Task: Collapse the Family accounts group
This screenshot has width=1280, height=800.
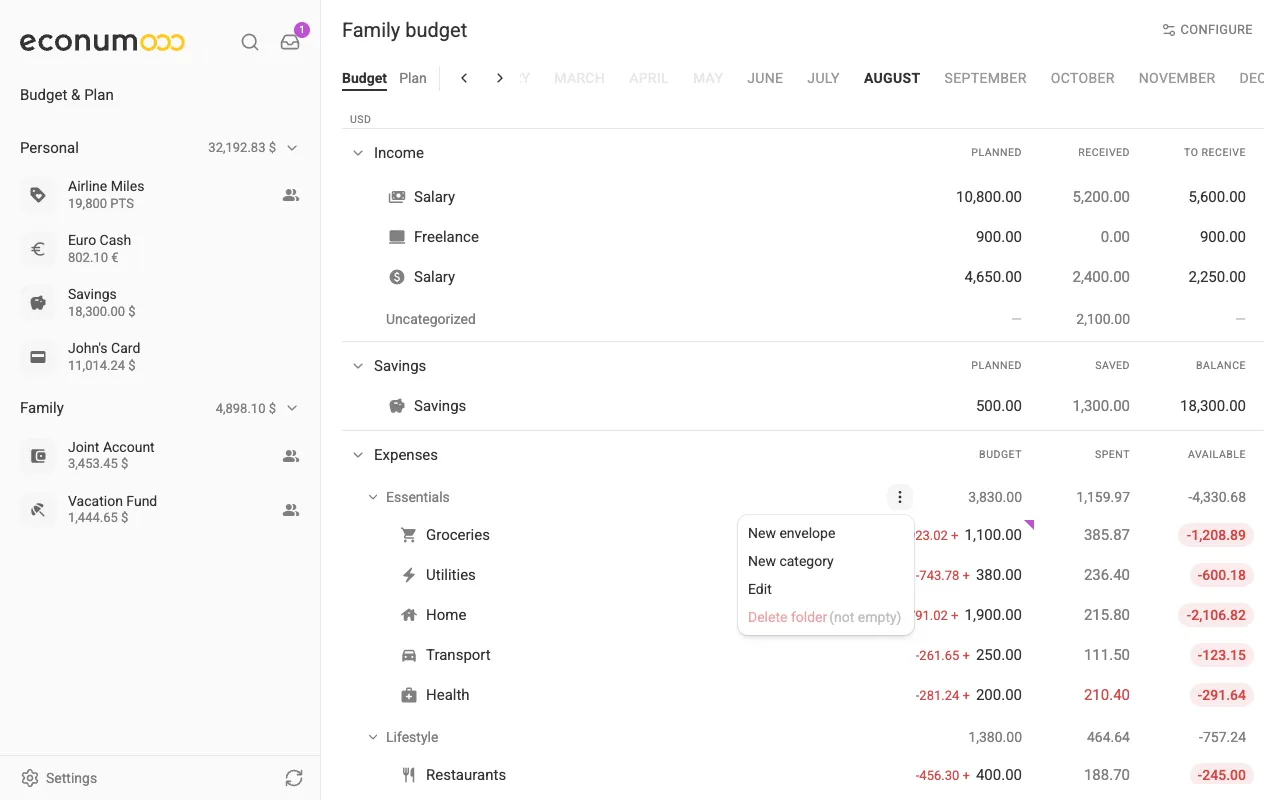Action: [x=292, y=408]
